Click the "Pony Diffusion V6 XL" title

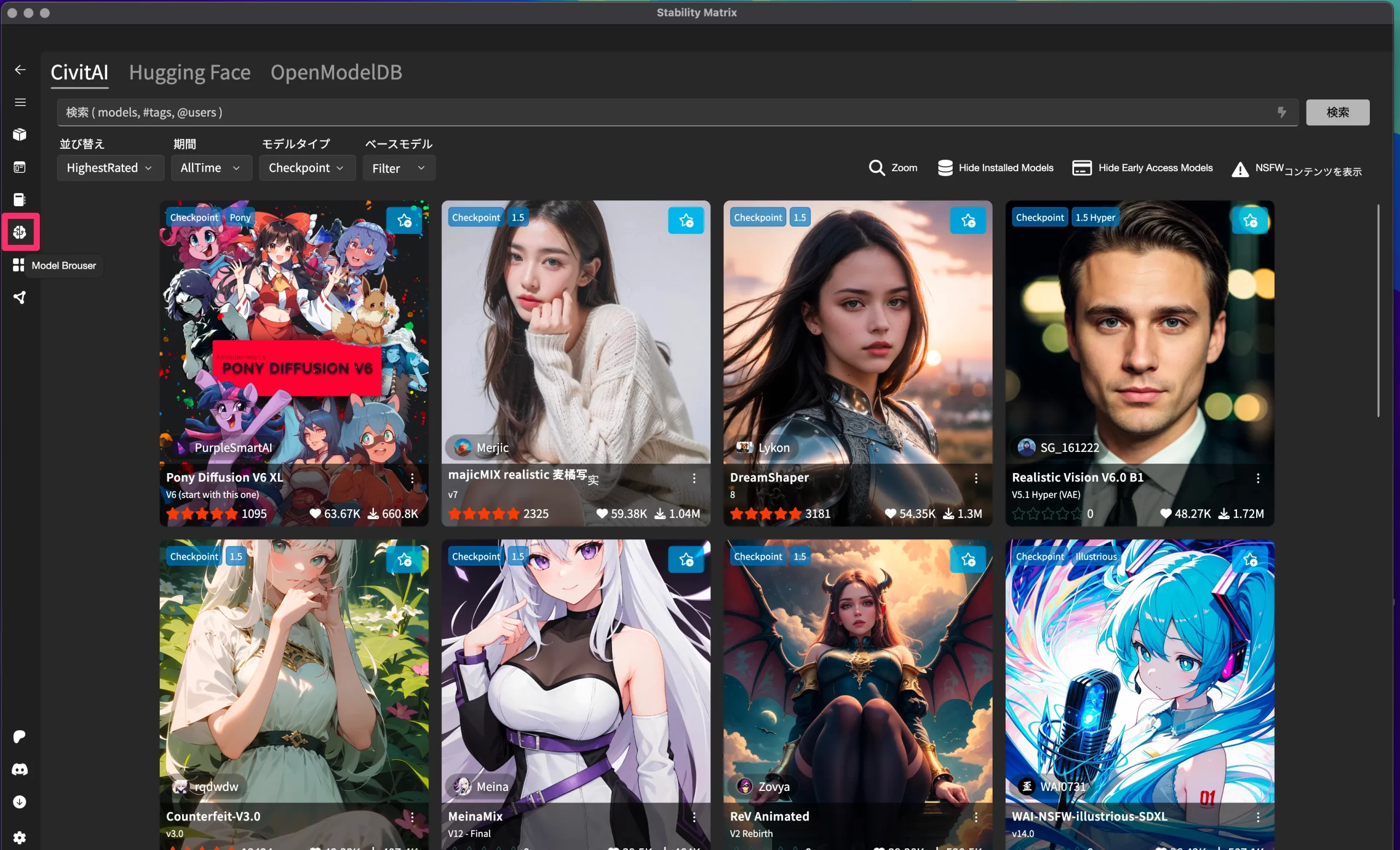click(x=224, y=478)
